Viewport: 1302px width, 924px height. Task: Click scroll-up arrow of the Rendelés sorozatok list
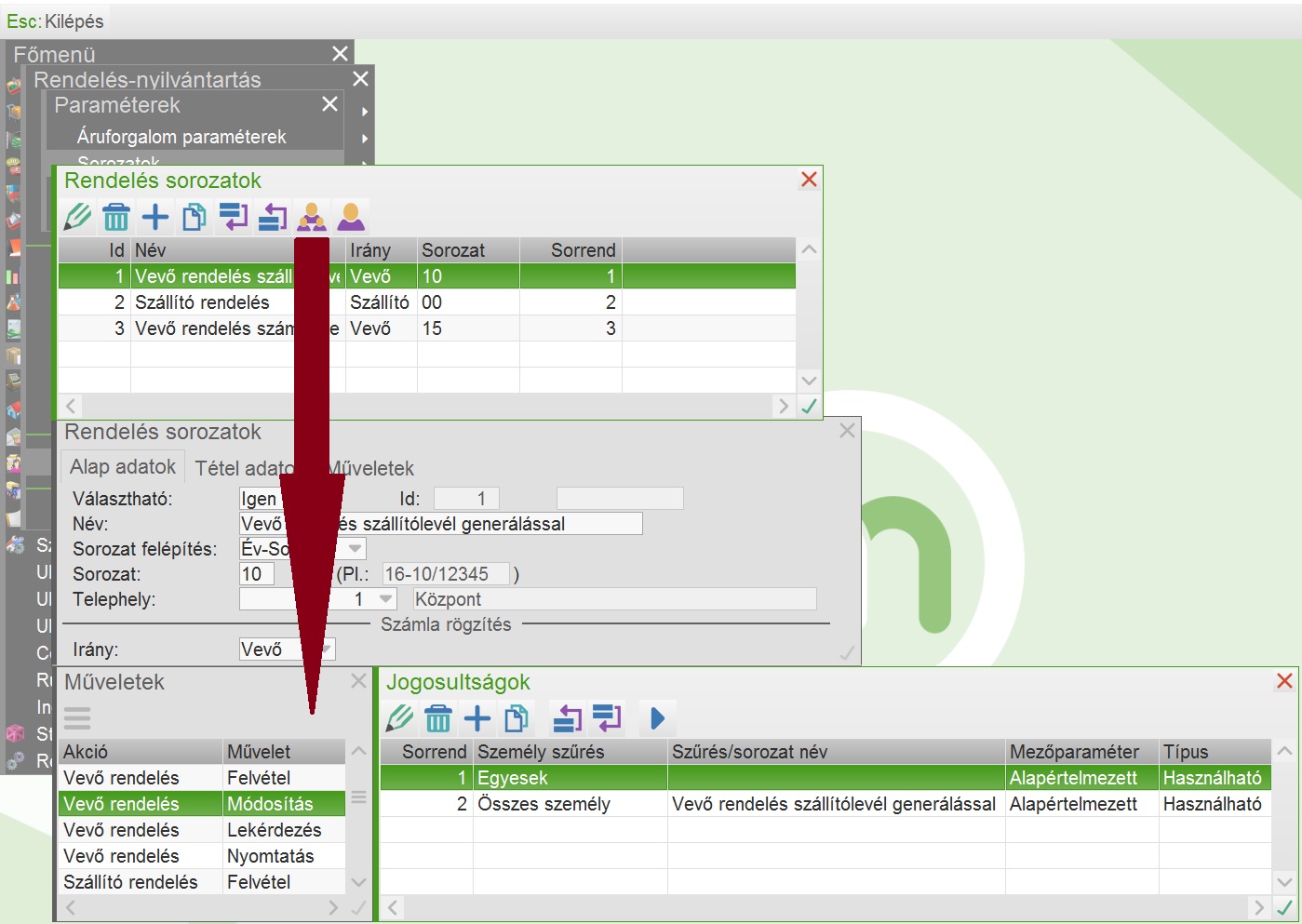coord(810,249)
